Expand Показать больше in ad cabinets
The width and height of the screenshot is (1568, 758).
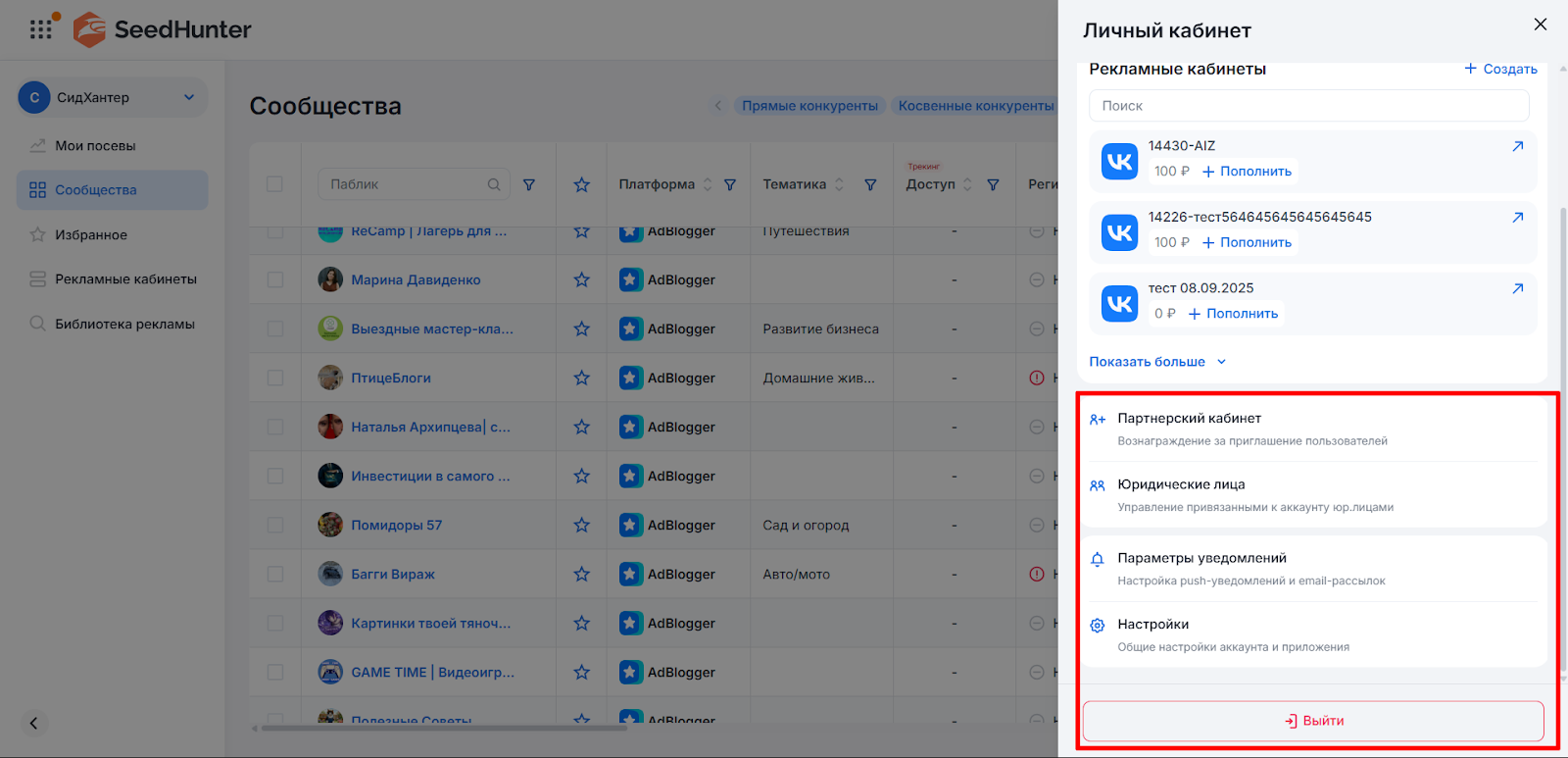click(x=1156, y=362)
